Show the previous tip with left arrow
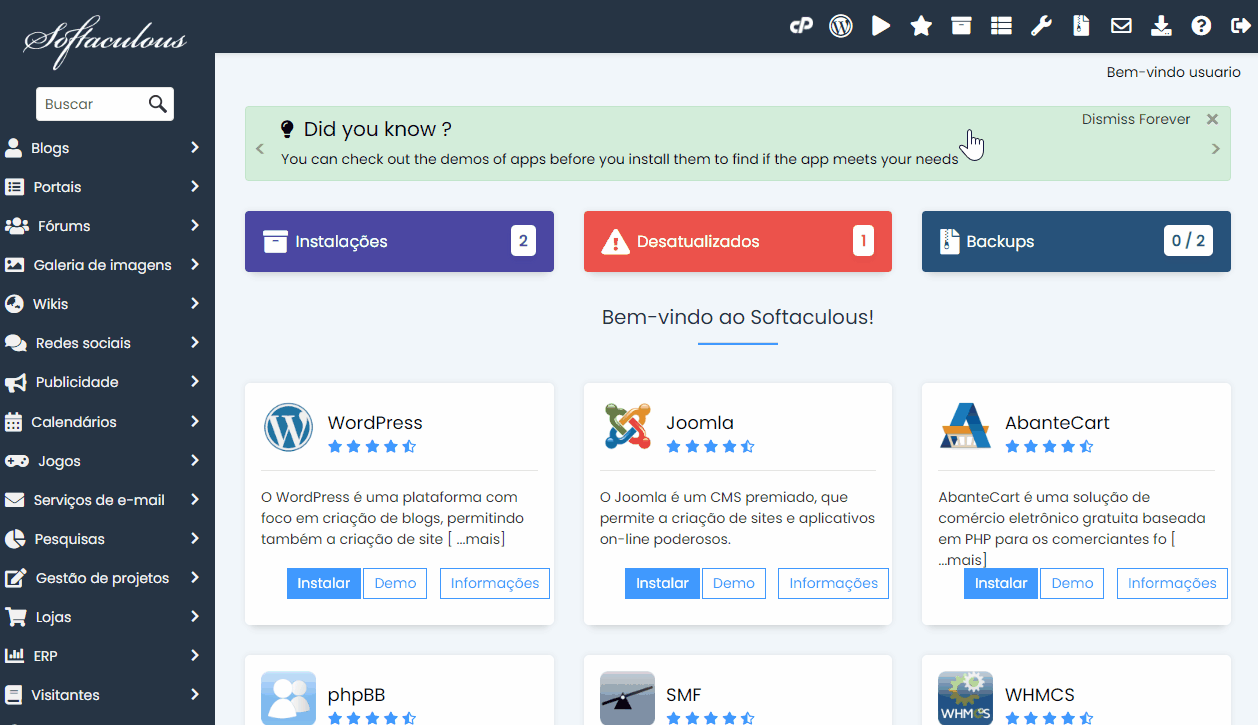Viewport: 1258px width, 725px height. point(260,149)
